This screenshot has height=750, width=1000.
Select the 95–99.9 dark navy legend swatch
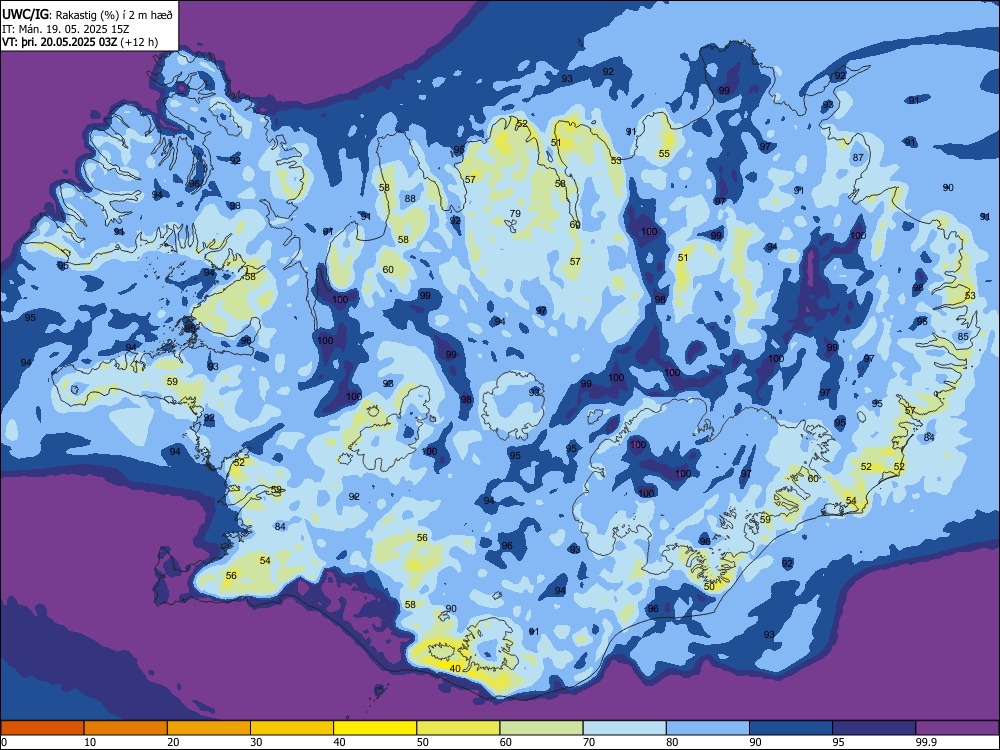(874, 728)
